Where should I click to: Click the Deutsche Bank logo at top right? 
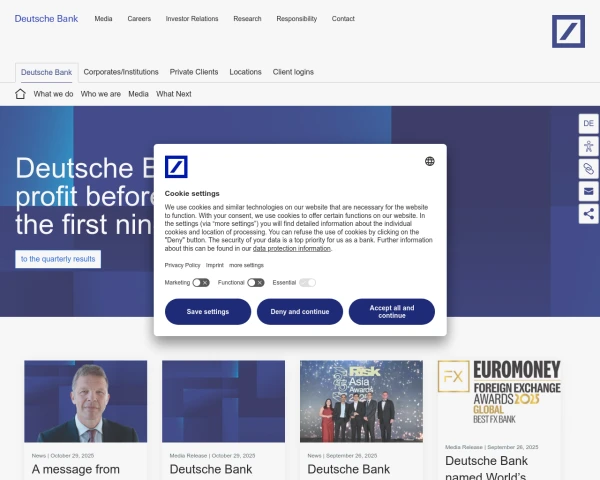tap(568, 31)
